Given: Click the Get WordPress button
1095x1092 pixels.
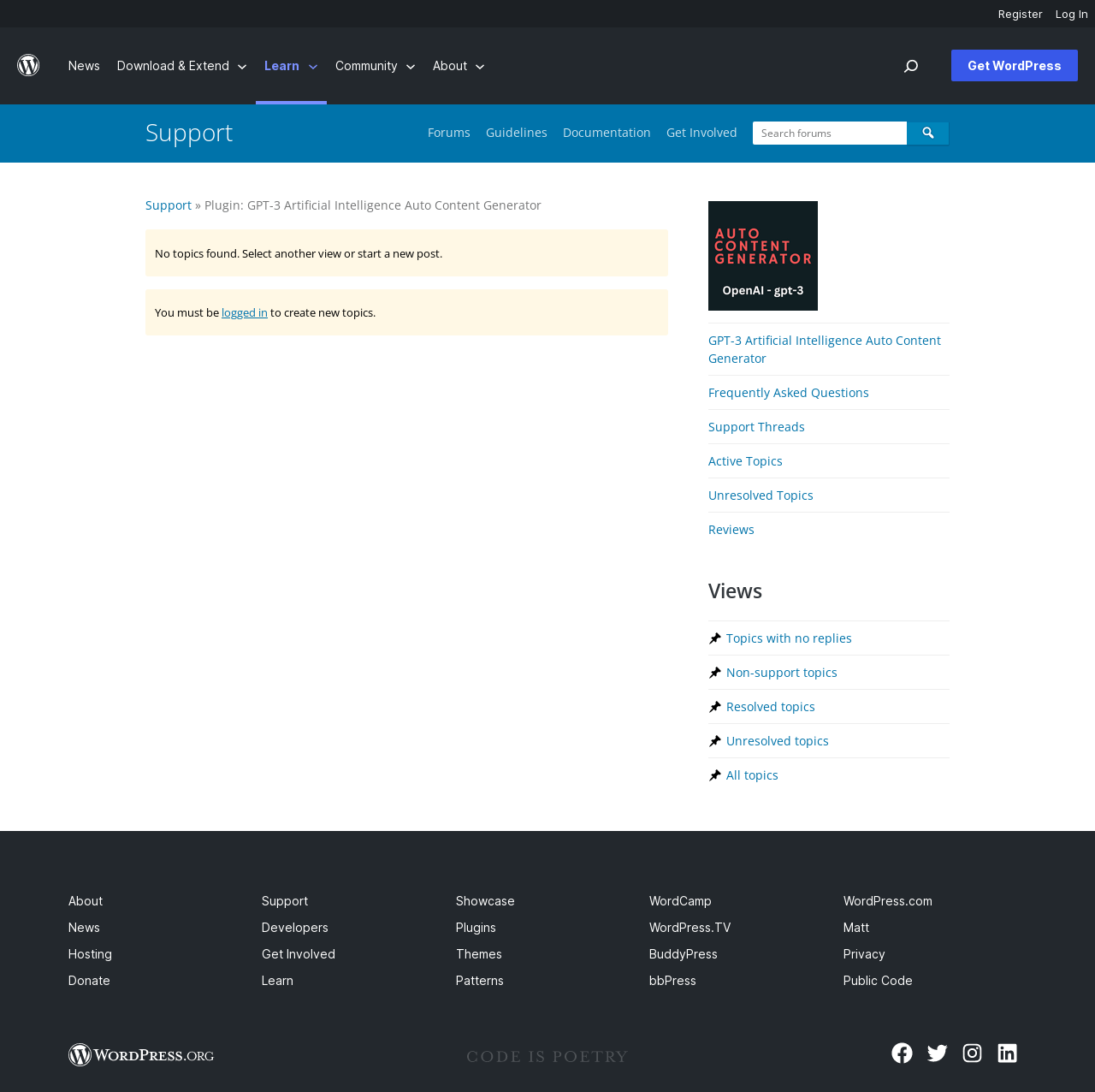Looking at the screenshot, I should (x=1015, y=66).
